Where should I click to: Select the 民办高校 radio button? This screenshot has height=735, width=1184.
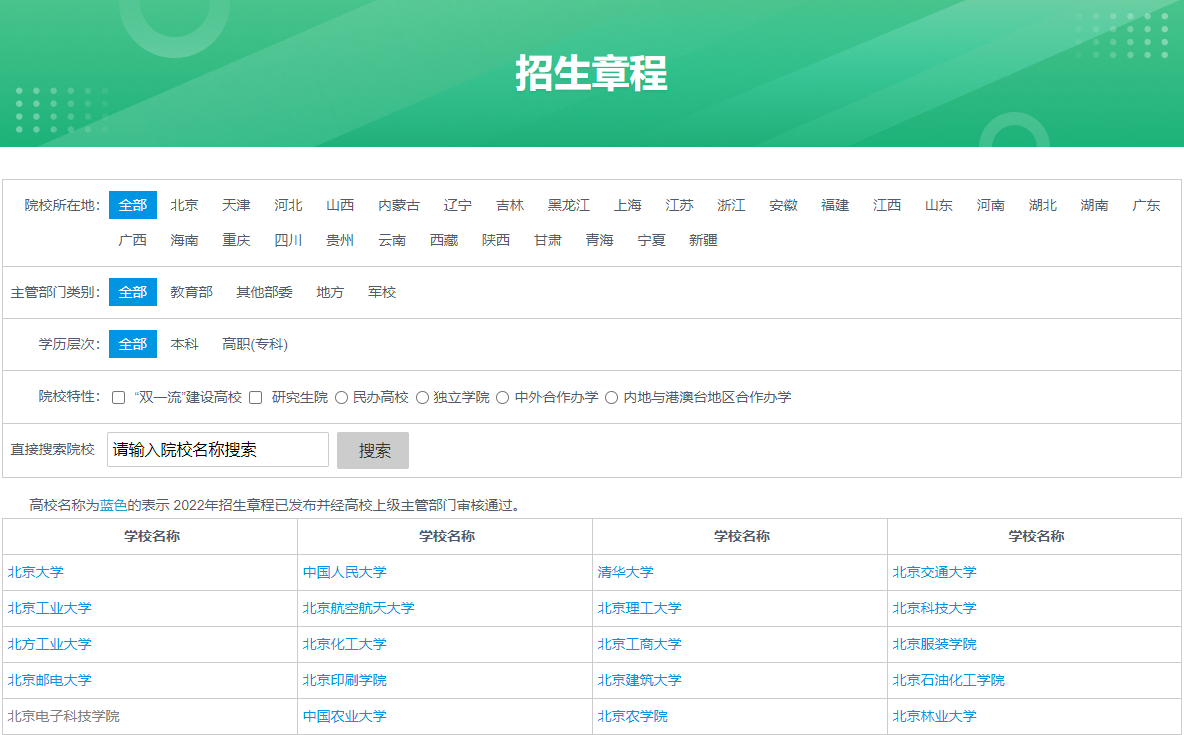coord(341,397)
